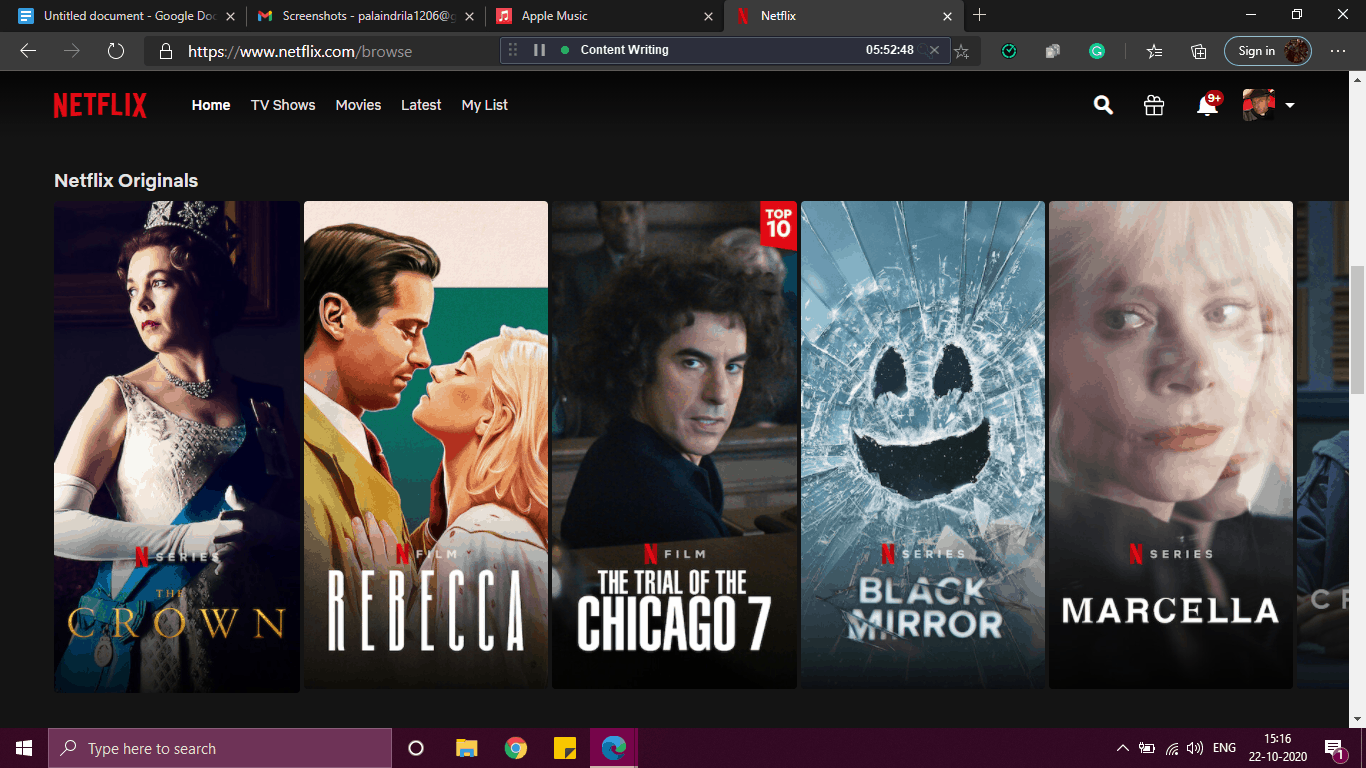Open the Edge Settings and more menu (three dots)
Image resolution: width=1366 pixels, height=768 pixels.
tap(1338, 51)
